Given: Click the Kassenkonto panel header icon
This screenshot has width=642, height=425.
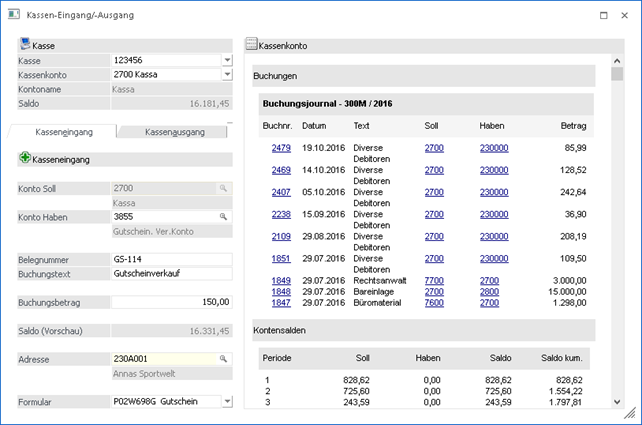Looking at the screenshot, I should click(x=251, y=46).
